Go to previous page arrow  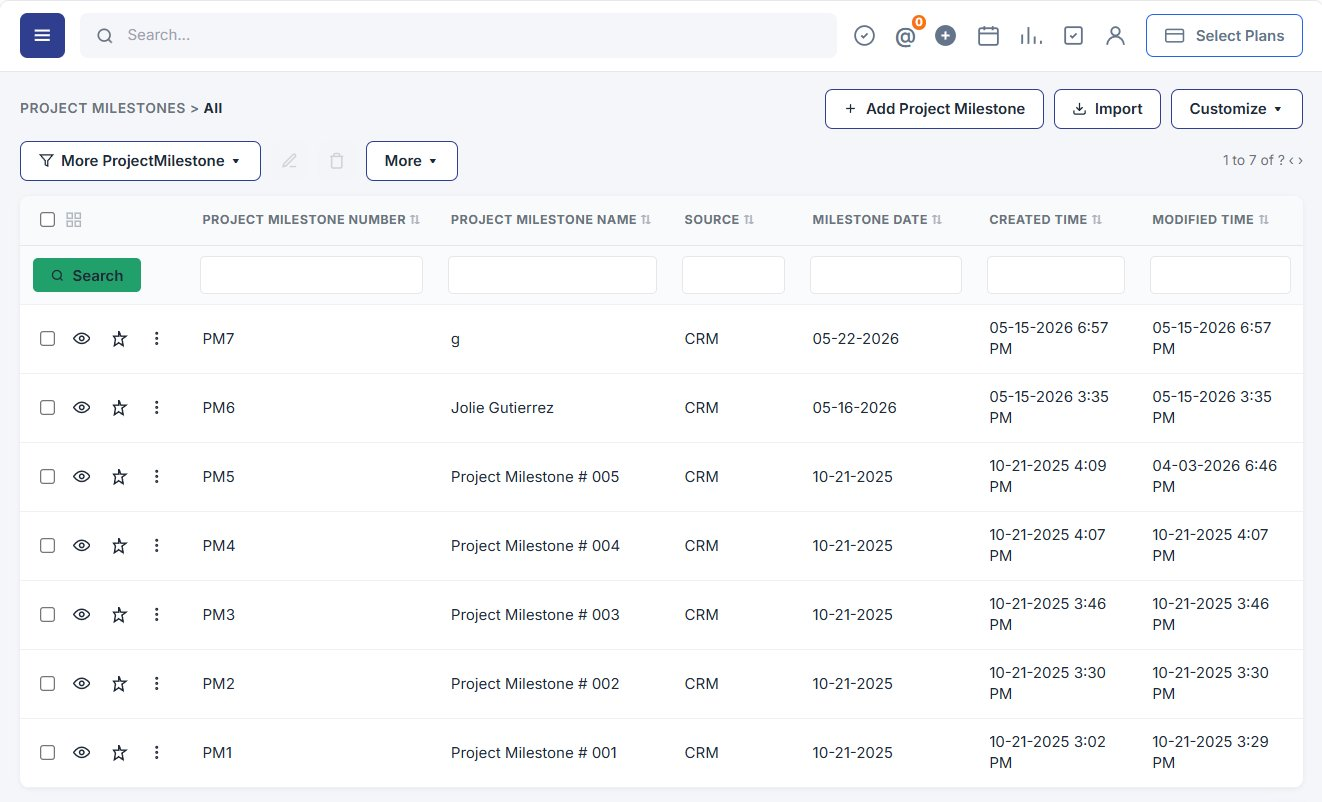pos(1291,160)
